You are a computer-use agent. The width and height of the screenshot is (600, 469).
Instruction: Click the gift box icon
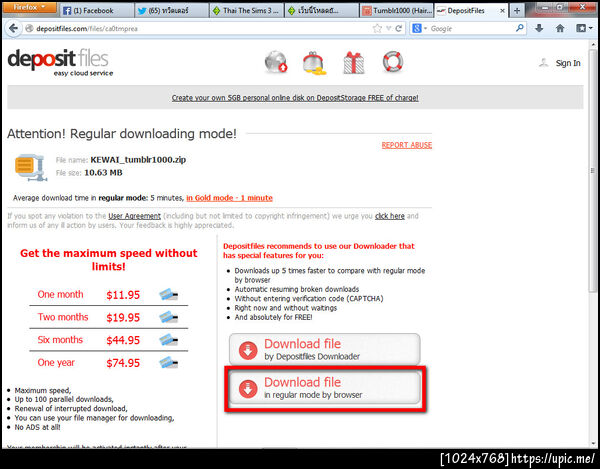[354, 62]
